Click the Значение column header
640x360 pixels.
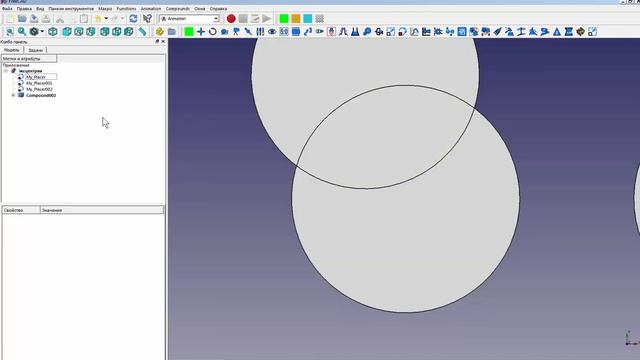click(x=102, y=210)
